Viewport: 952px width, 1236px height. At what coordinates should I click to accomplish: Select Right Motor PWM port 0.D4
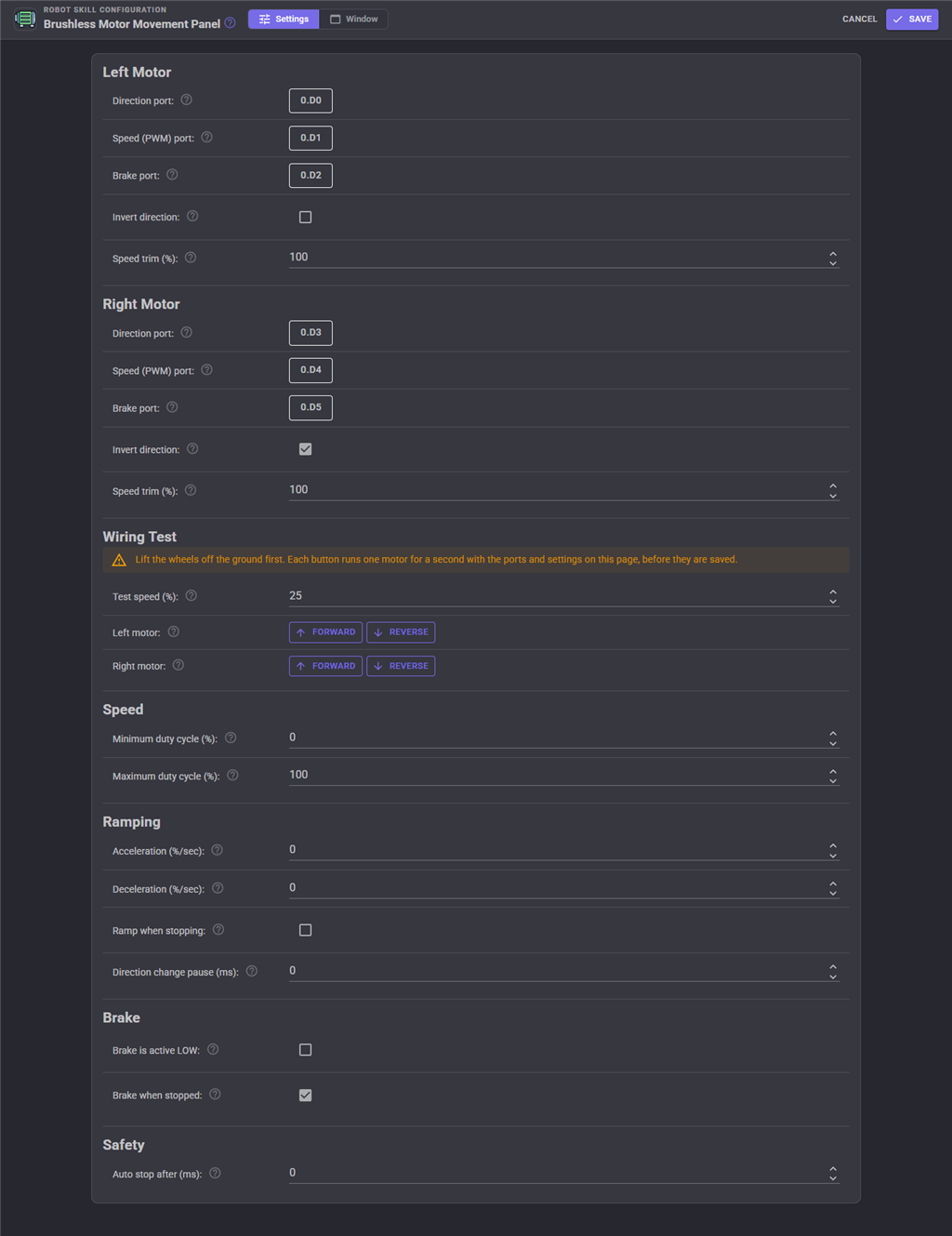[x=311, y=370]
